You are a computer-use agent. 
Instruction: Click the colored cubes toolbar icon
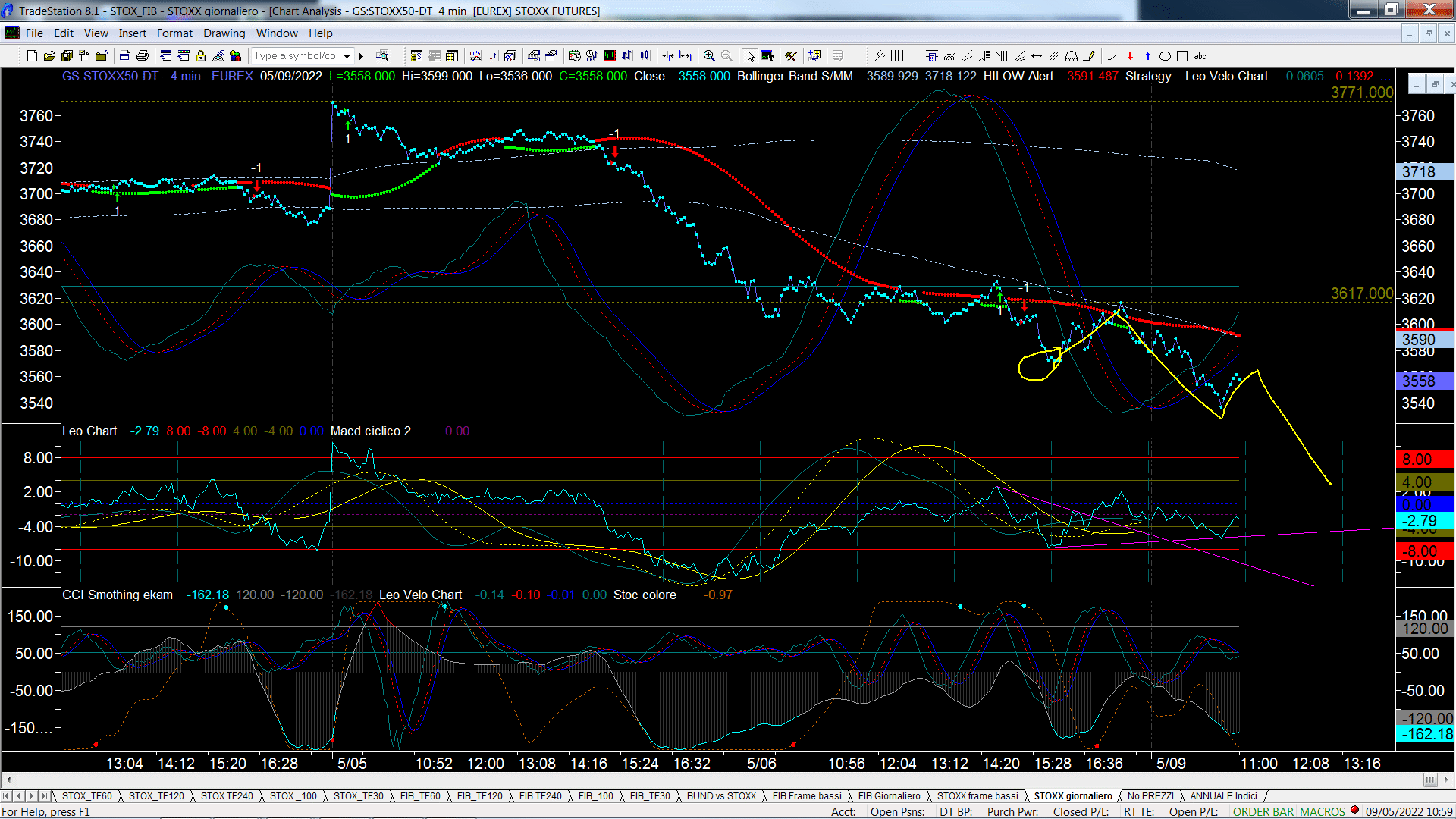point(235,55)
